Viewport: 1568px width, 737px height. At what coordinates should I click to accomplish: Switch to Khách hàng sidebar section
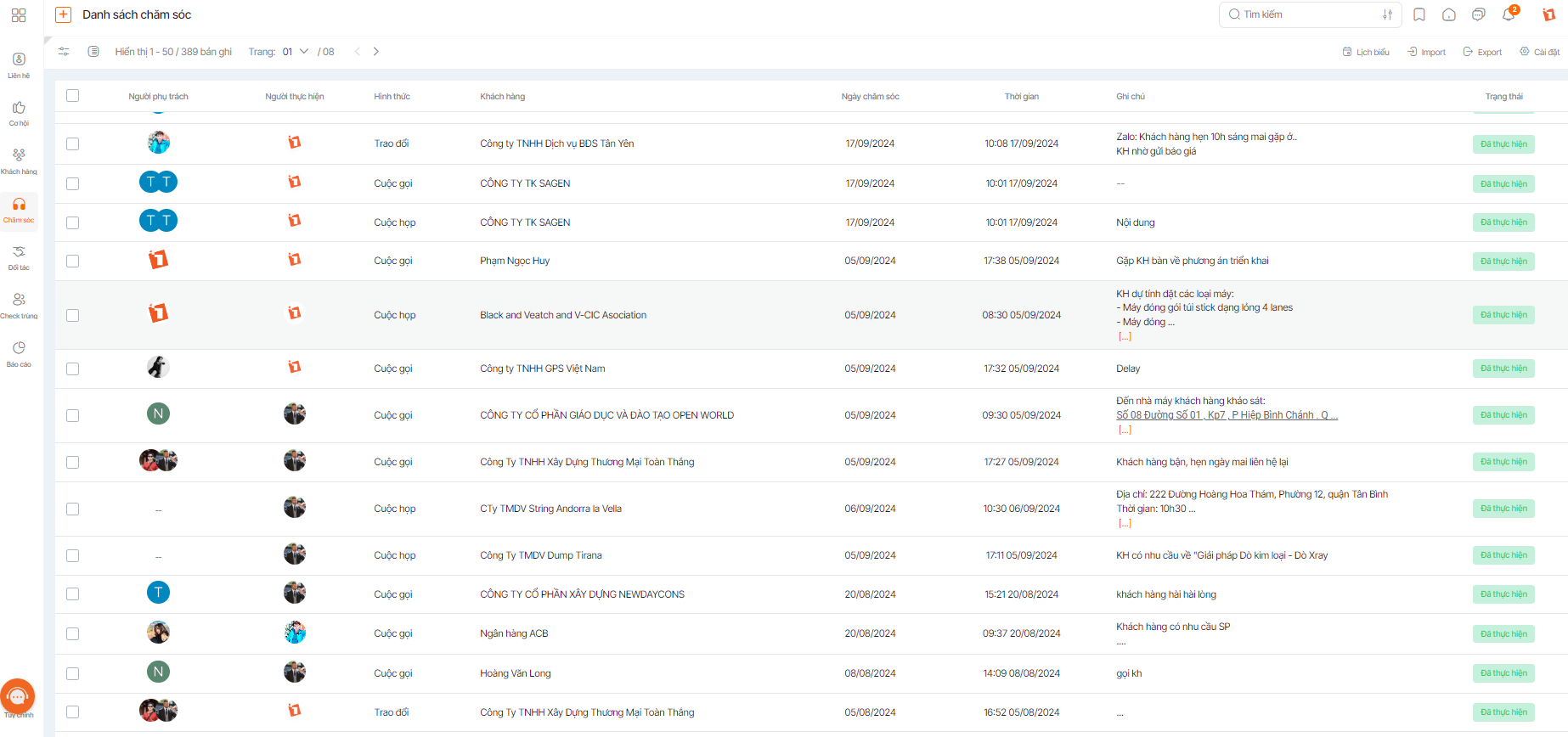19,161
